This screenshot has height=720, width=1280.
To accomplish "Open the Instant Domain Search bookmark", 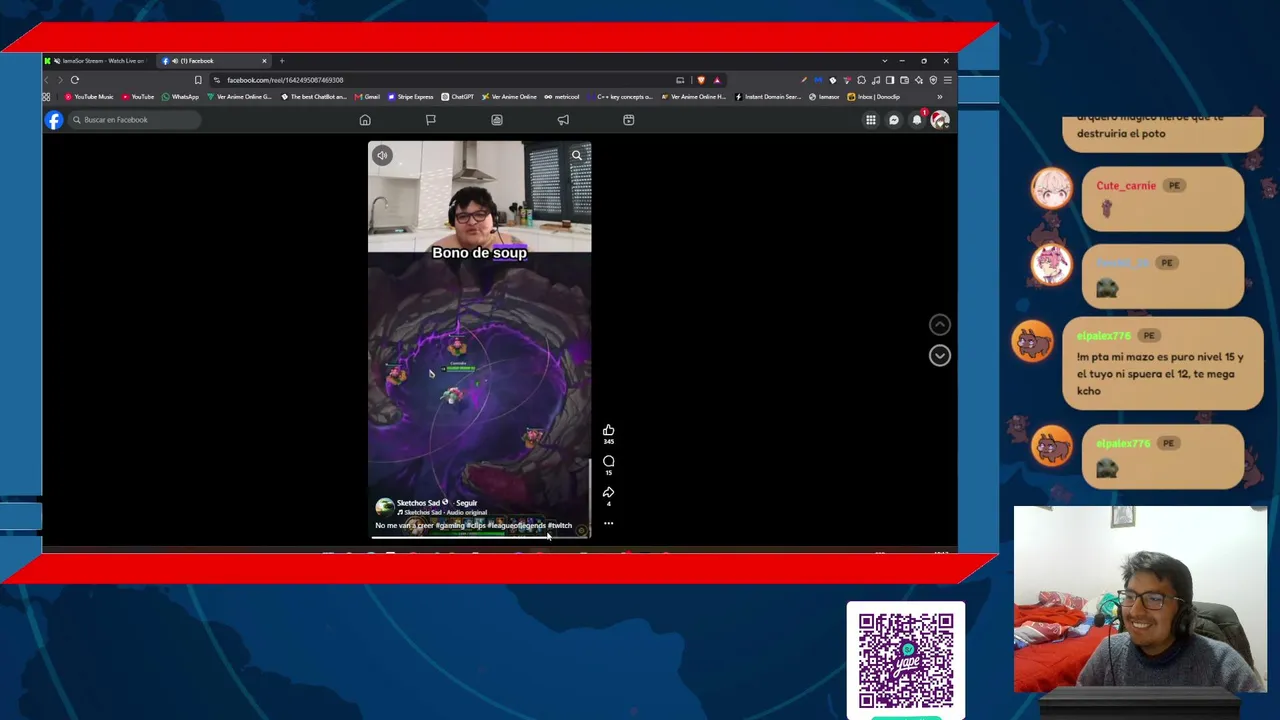I will tap(769, 97).
